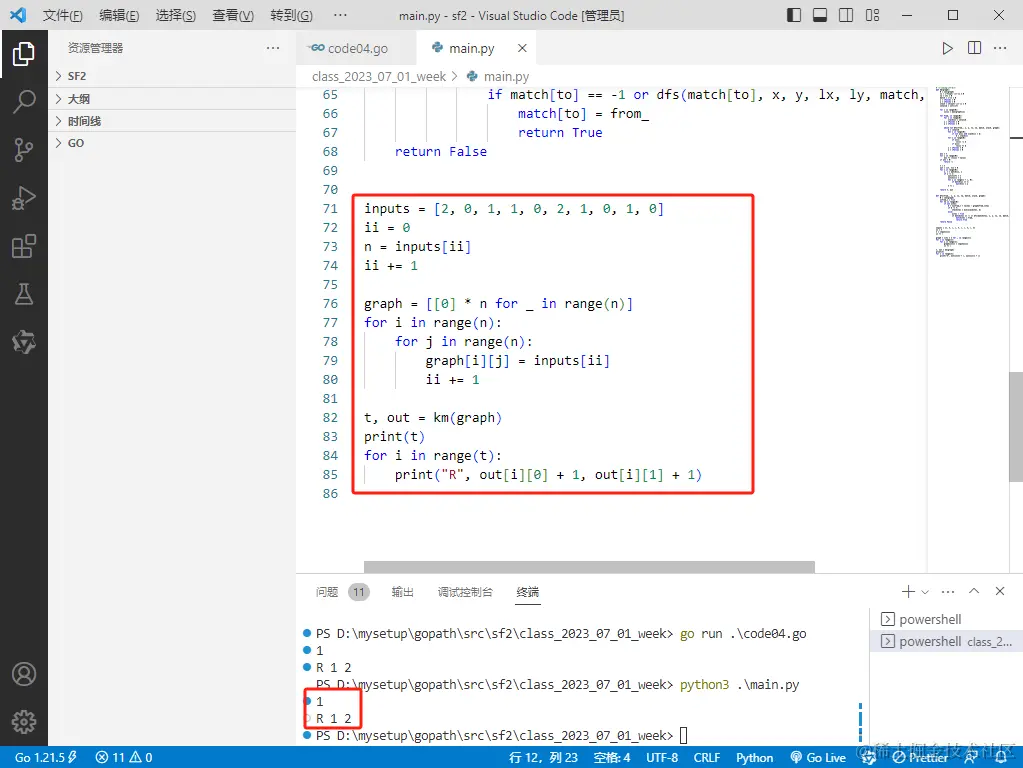Click the Go 1.21.5 version status item

click(46, 758)
